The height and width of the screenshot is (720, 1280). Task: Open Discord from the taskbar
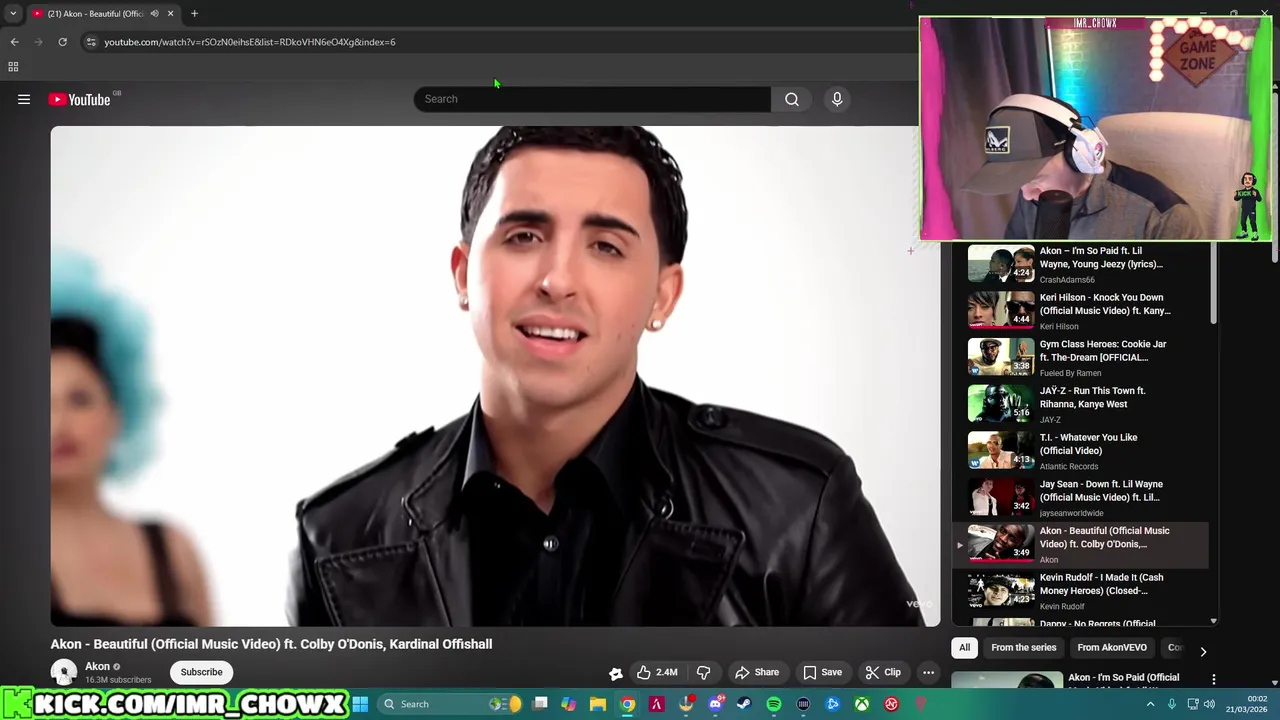click(715, 704)
